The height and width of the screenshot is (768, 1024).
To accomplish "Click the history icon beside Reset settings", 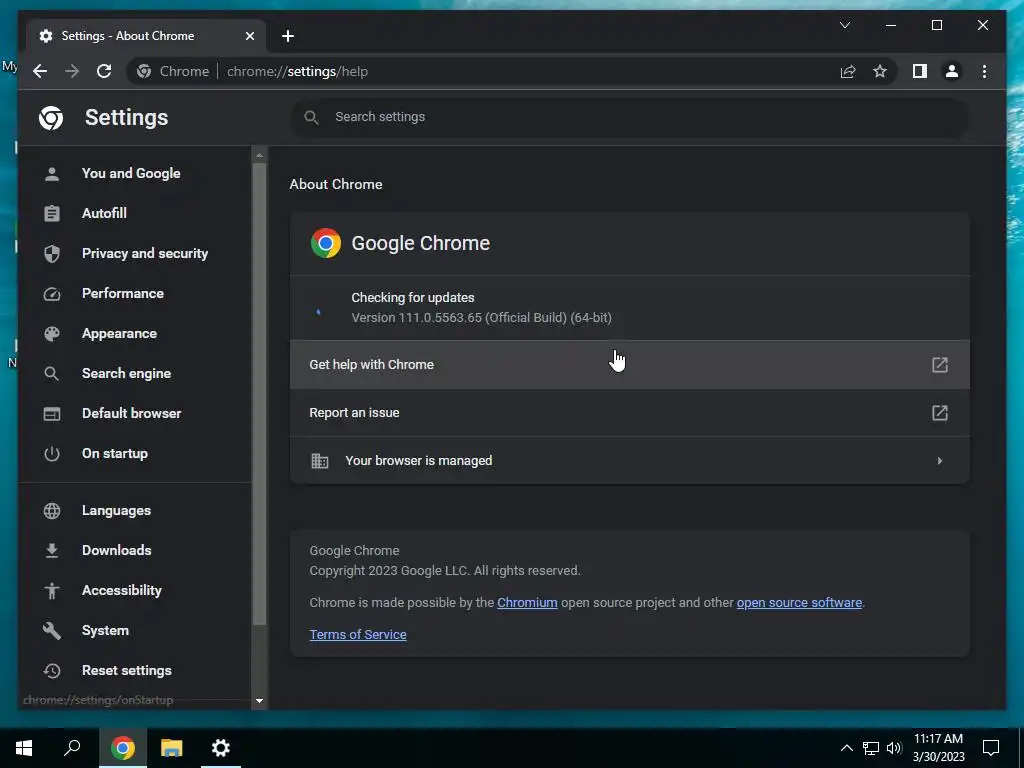I will pos(52,670).
